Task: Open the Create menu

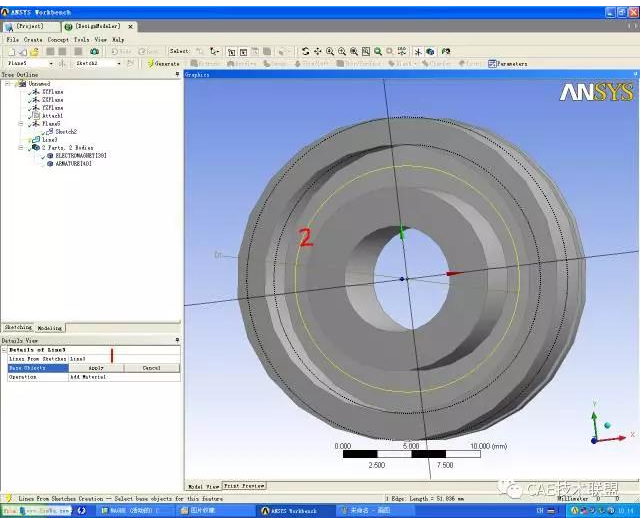Action: (x=33, y=39)
